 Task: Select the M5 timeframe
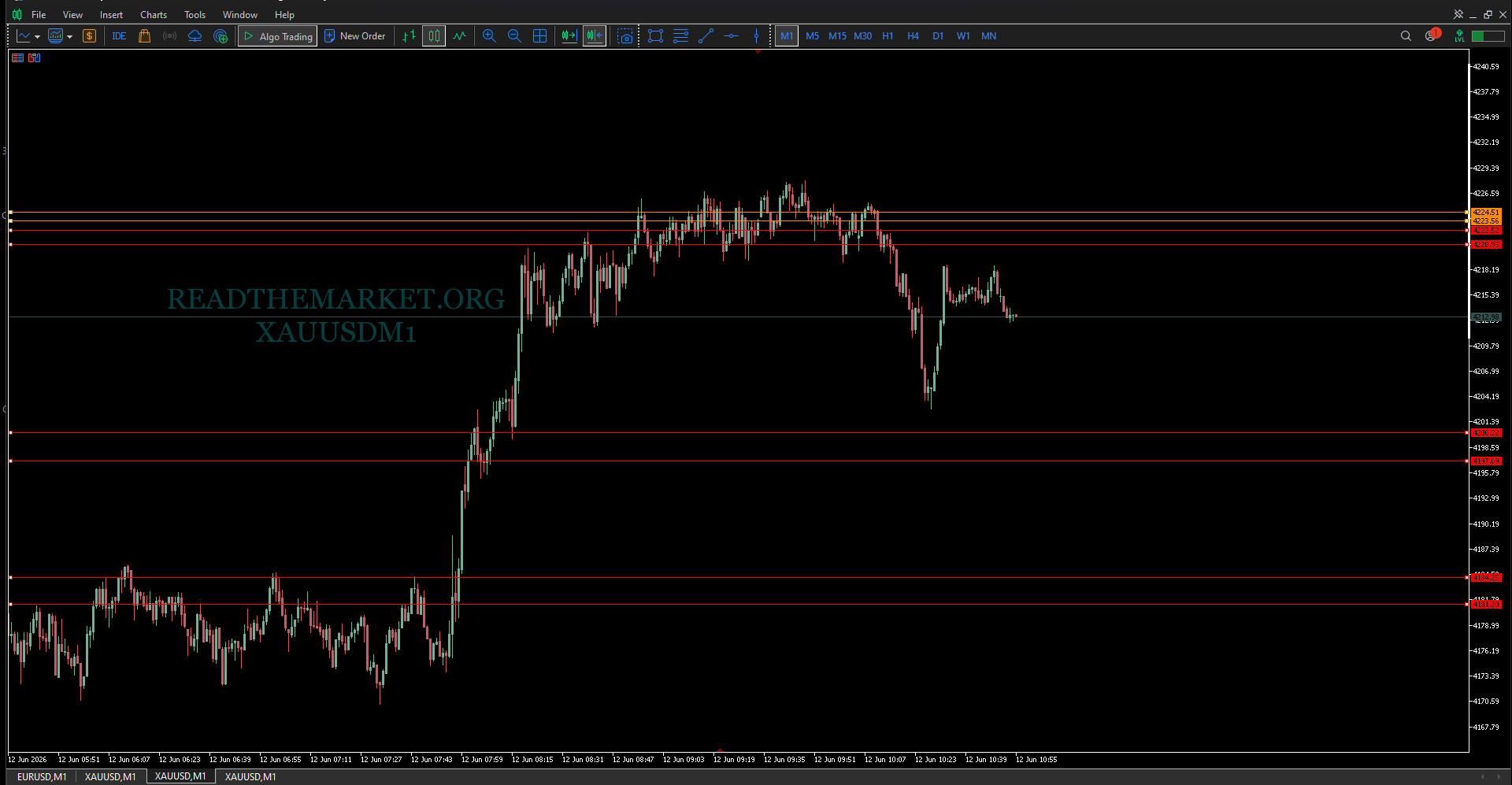point(812,36)
